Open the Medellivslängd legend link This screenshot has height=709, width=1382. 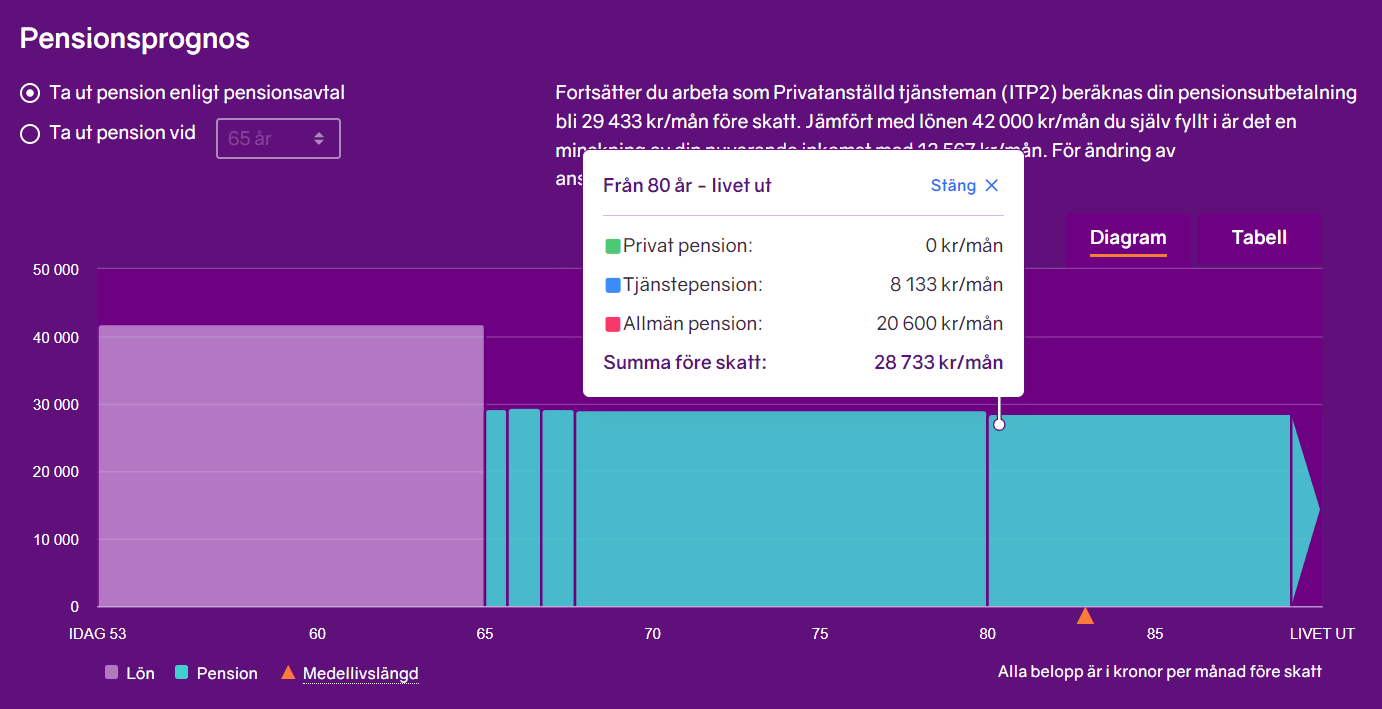point(360,673)
